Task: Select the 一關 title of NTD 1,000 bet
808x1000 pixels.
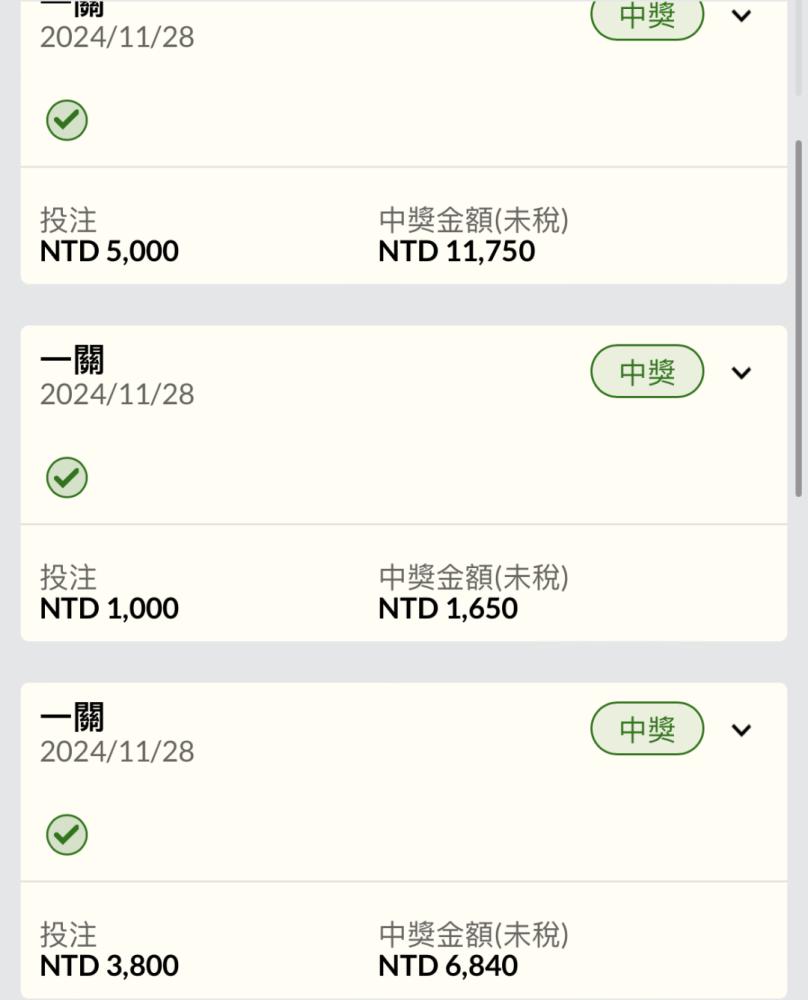Action: [72, 360]
